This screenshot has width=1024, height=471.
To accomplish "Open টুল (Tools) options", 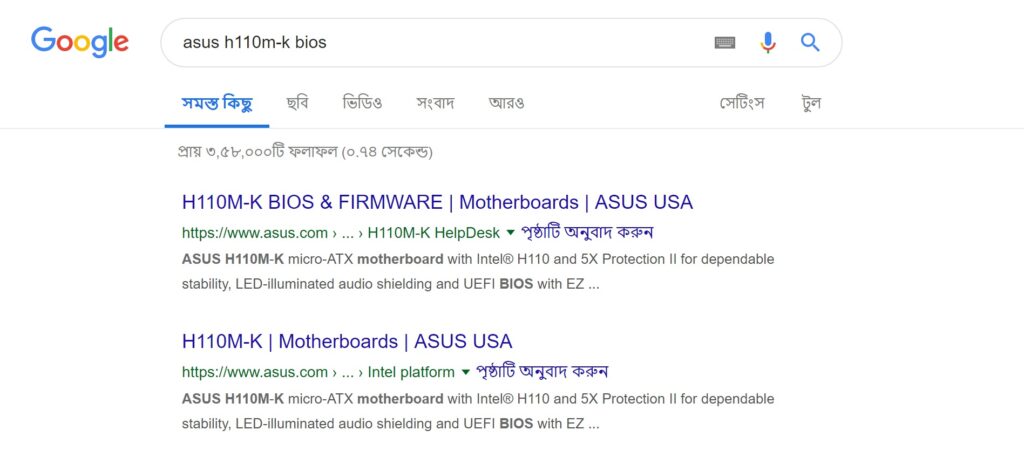I will (x=811, y=103).
